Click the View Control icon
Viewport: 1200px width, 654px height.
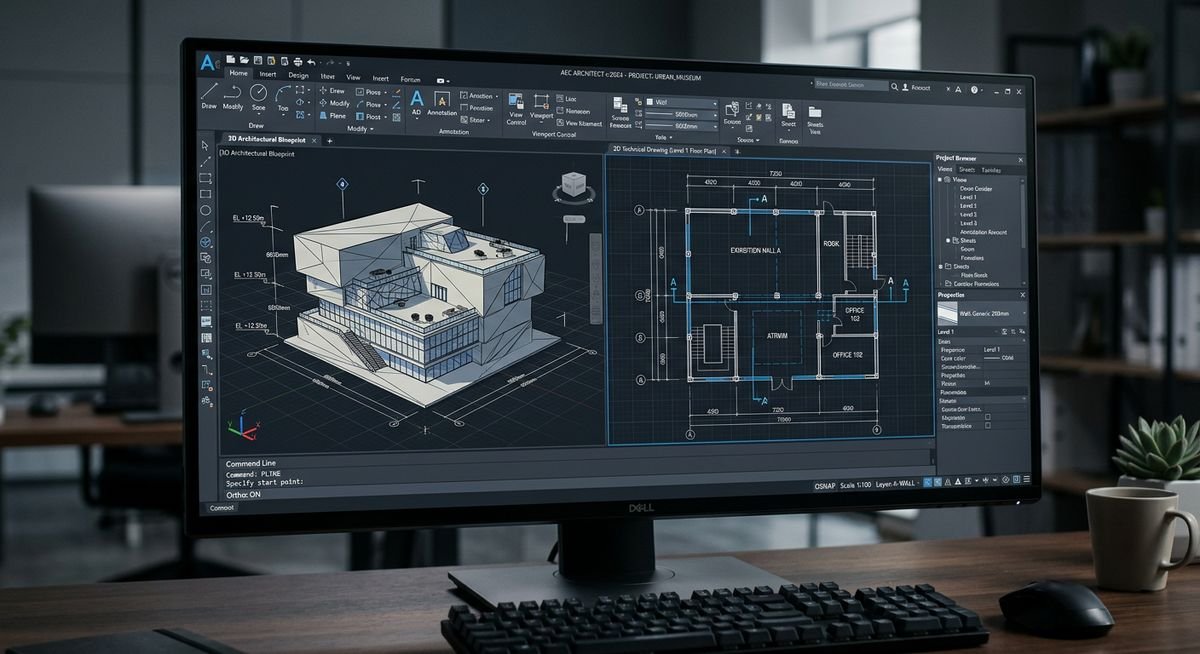coord(516,103)
